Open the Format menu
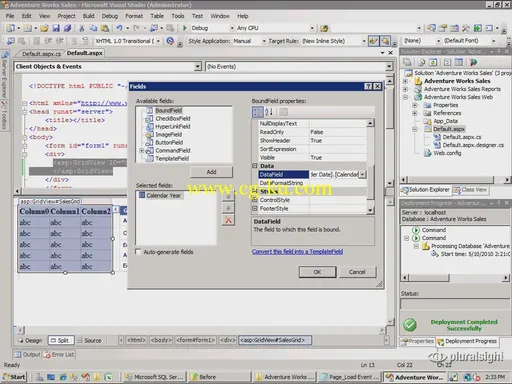 tap(134, 16)
